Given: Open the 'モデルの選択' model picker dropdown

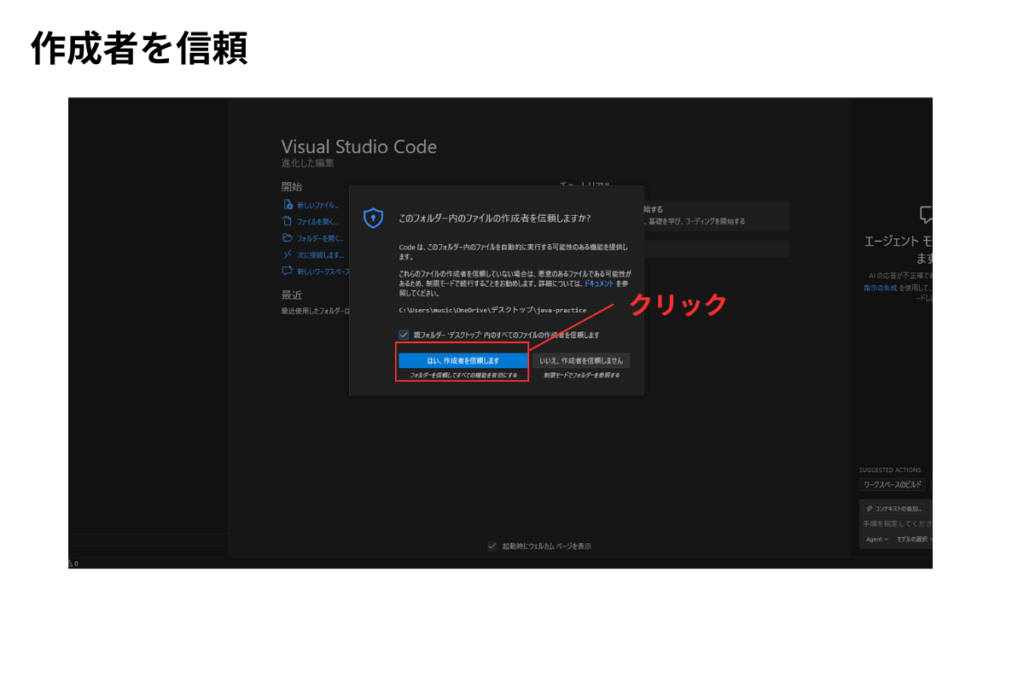Looking at the screenshot, I should tap(912, 540).
